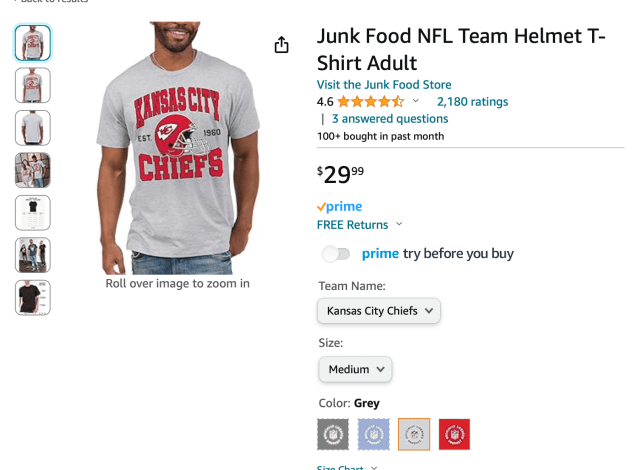
Task: Open the Size dropdown showing Medium
Action: [x=355, y=369]
